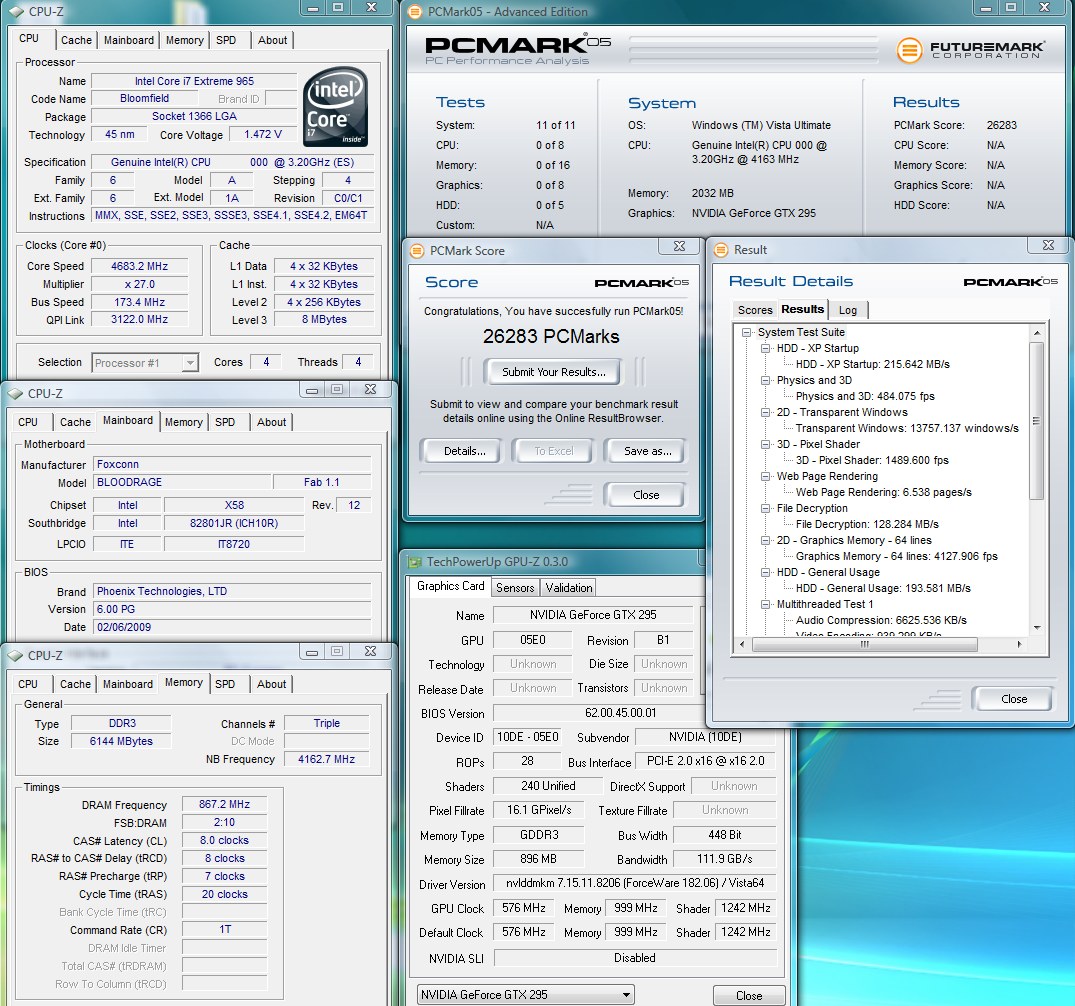Select Physics and 3D: 484.075 fps row
This screenshot has width=1075, height=1006.
tap(865, 396)
